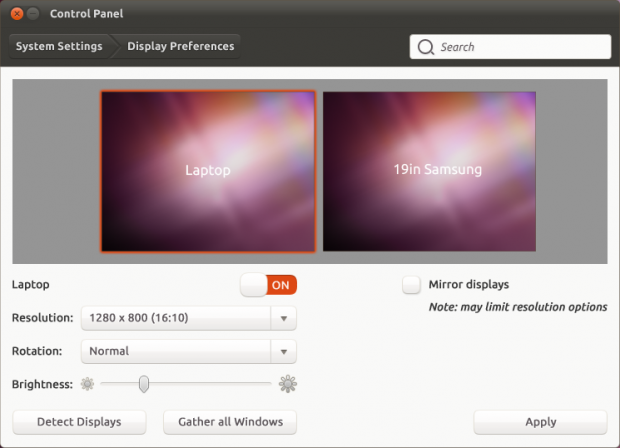
Task: Open the Rotation dropdown
Action: (189, 351)
